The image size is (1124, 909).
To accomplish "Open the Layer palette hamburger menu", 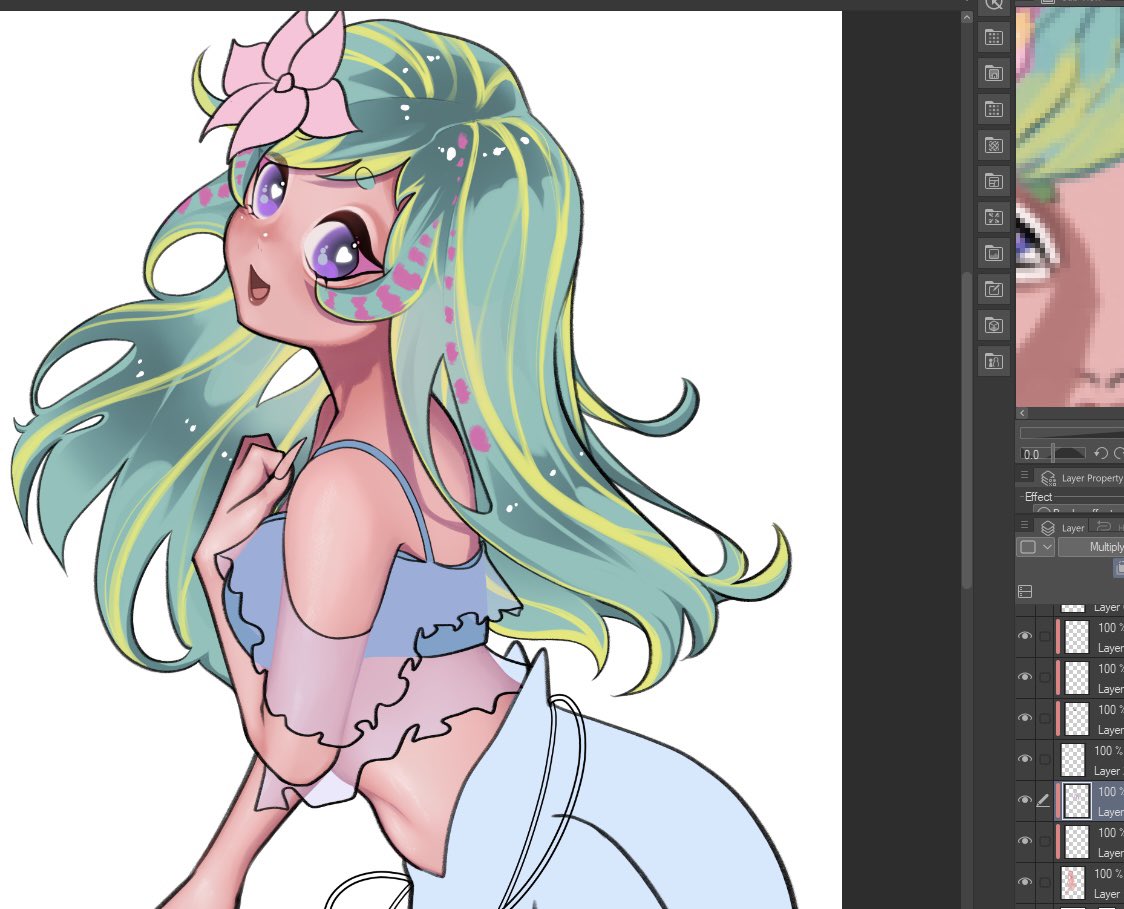I will point(1024,524).
